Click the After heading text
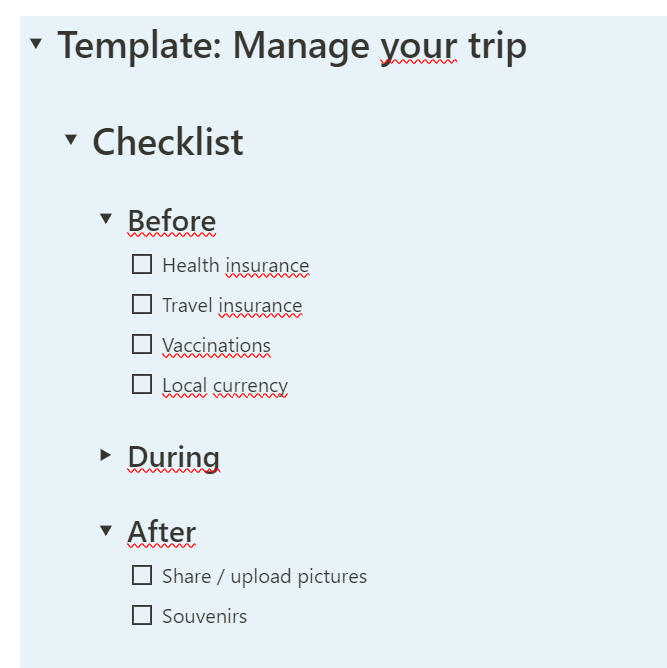The image size is (667, 668). coord(162,532)
